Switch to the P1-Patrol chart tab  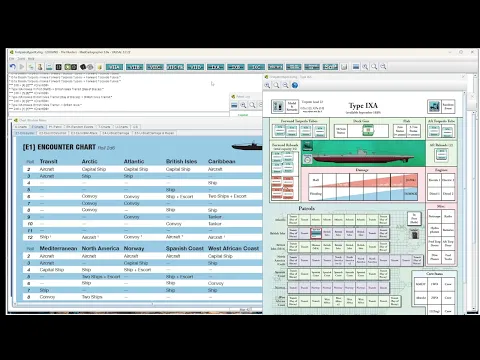55,127
